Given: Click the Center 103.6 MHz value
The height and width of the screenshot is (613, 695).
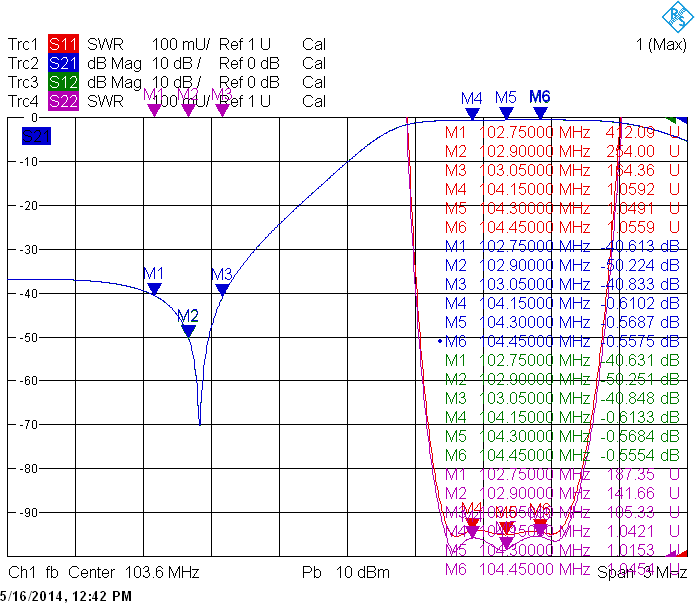Looking at the screenshot, I should [134, 573].
